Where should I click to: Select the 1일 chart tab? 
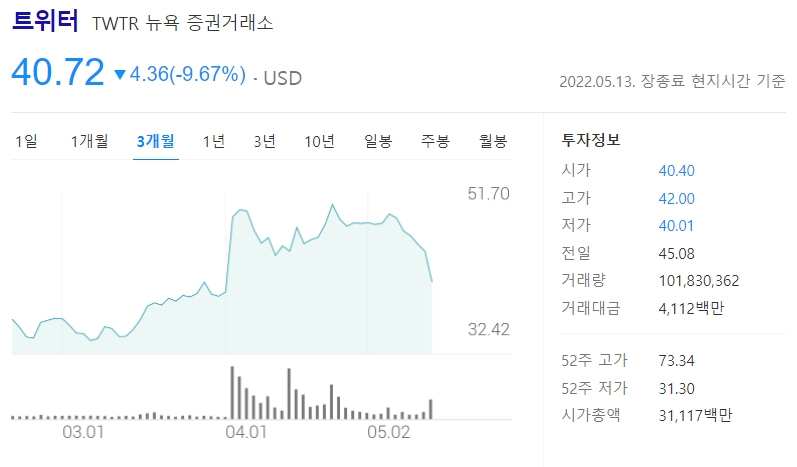click(26, 141)
